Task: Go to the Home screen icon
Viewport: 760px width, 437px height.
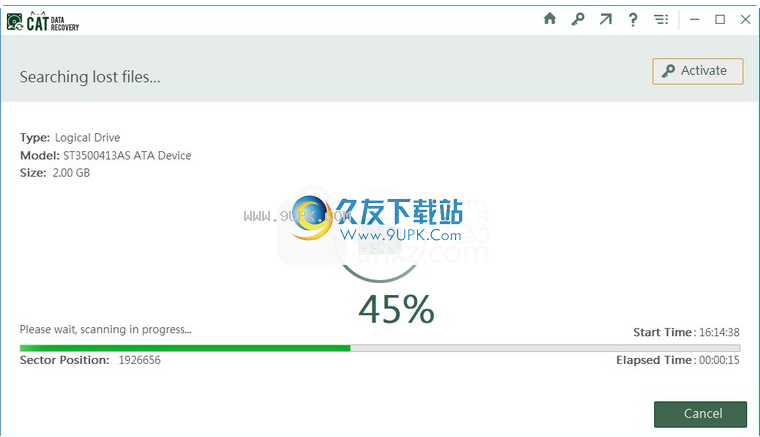Action: click(550, 19)
